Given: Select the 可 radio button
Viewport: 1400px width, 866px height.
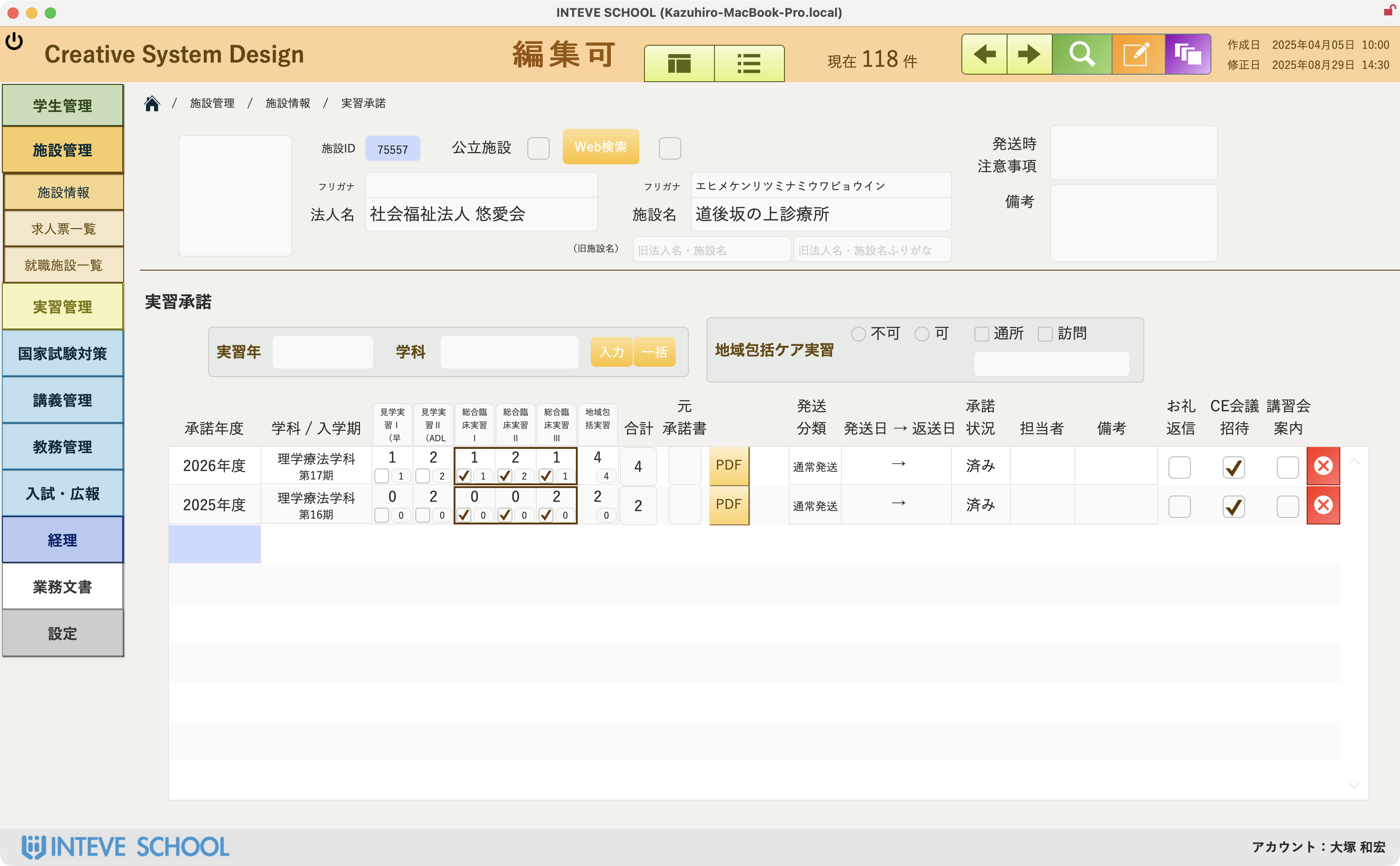Looking at the screenshot, I should (x=922, y=333).
